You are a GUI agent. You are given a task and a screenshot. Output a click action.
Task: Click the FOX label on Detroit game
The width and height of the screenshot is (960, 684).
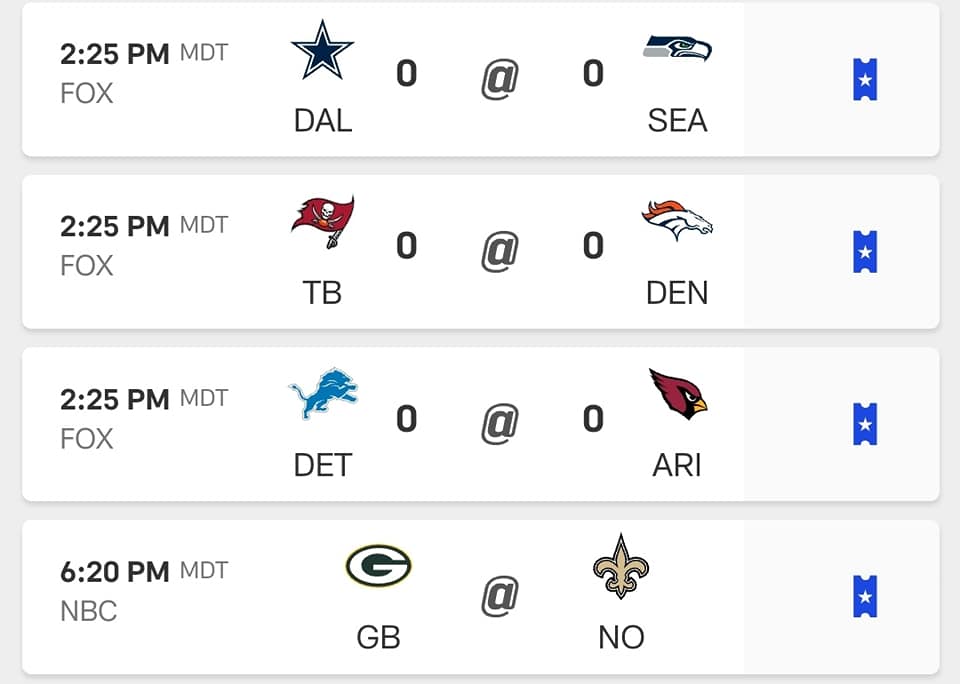click(86, 439)
